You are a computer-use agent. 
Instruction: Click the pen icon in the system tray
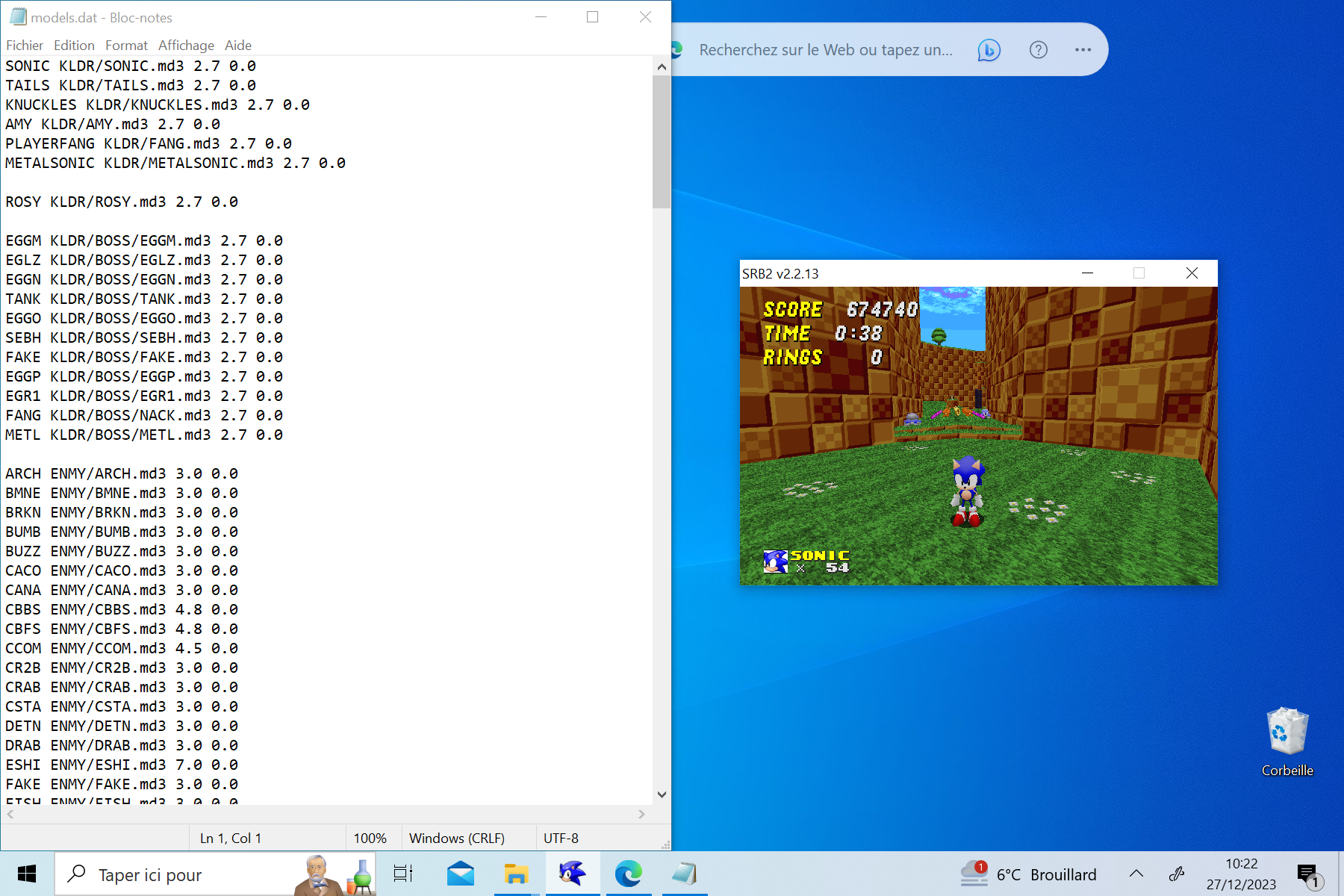pyautogui.click(x=1177, y=874)
